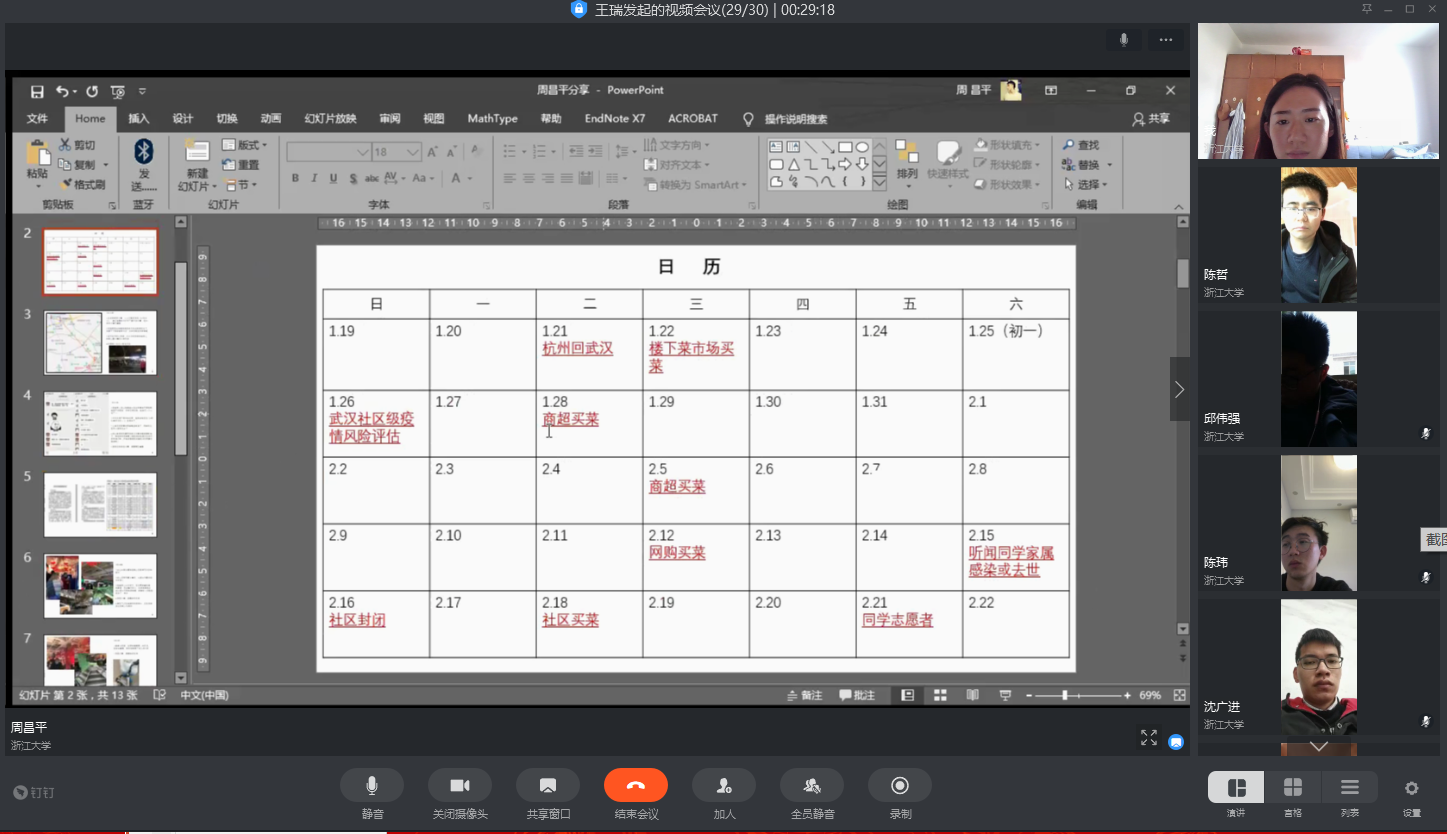Start recording the meeting
The image size is (1447, 834).
point(899,786)
